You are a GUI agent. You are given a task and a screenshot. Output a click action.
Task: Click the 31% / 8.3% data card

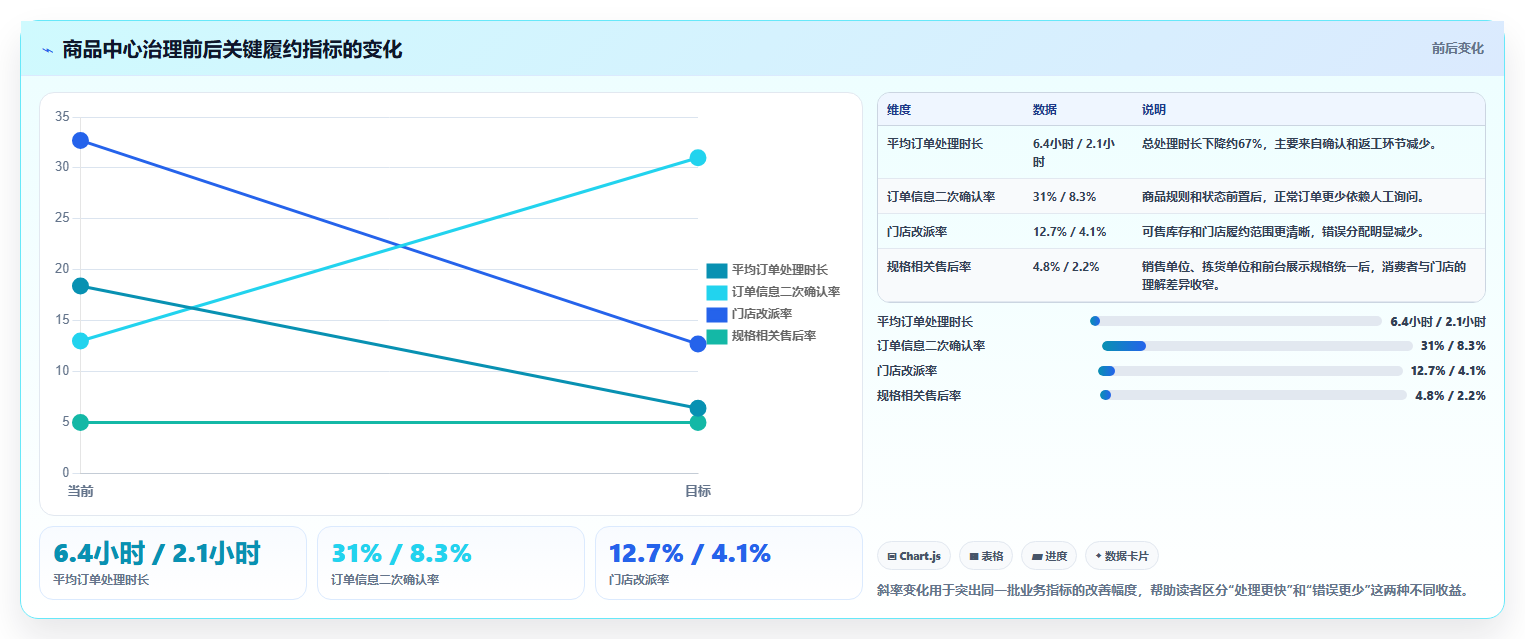click(451, 563)
